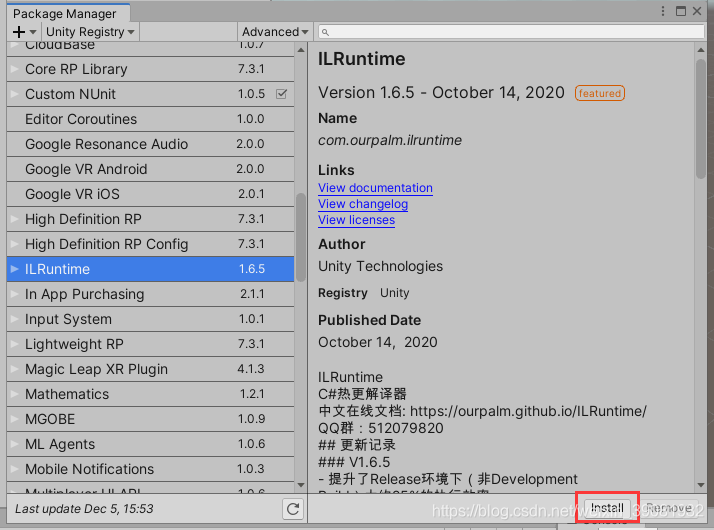714x530 pixels.
Task: Select ML Agents package name
Action: click(60, 444)
